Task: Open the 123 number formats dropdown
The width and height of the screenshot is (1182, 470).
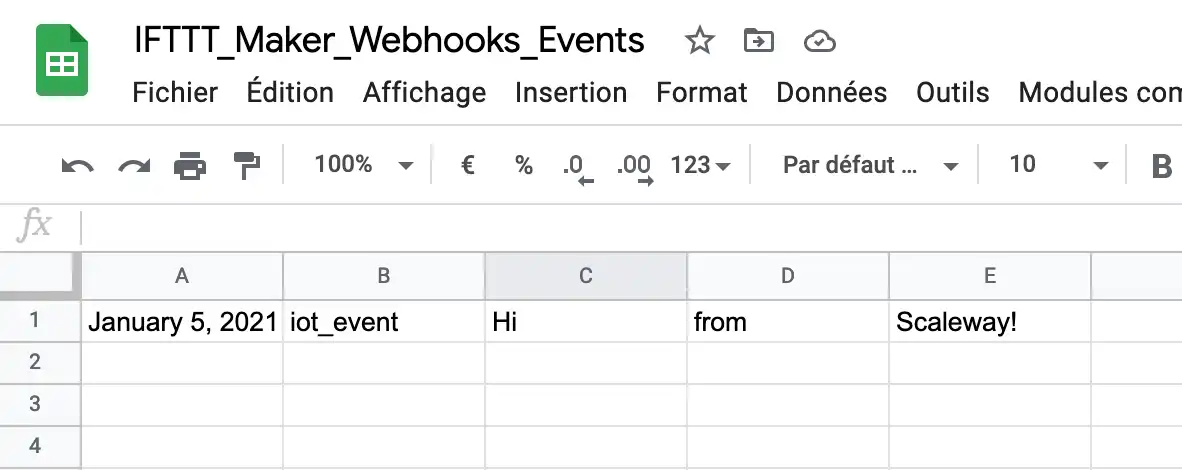Action: pos(700,164)
